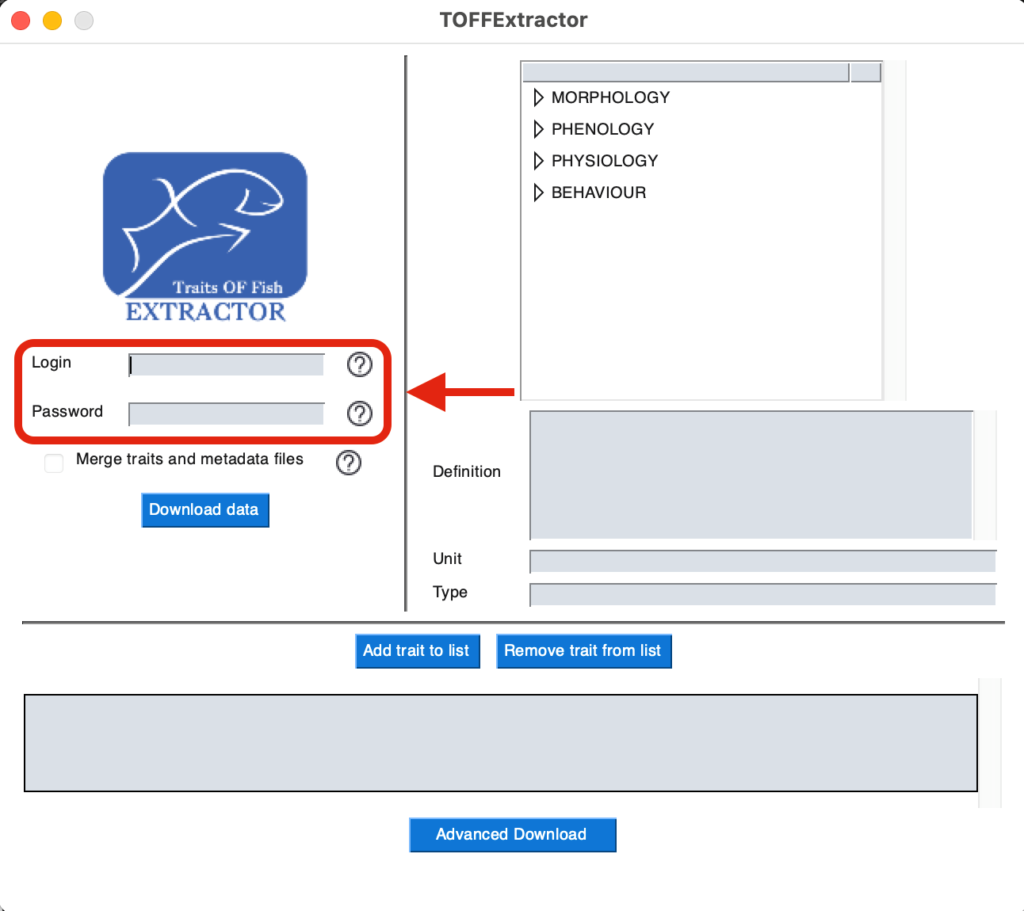
Task: Click the Unit field
Action: [x=762, y=561]
